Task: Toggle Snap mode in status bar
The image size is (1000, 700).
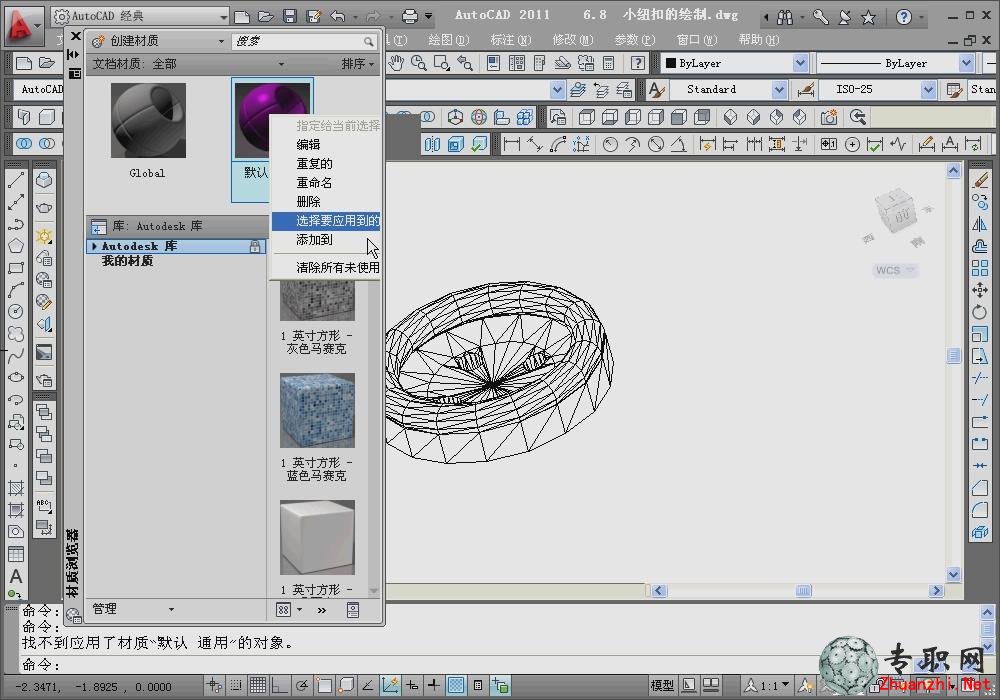Action: pos(236,685)
